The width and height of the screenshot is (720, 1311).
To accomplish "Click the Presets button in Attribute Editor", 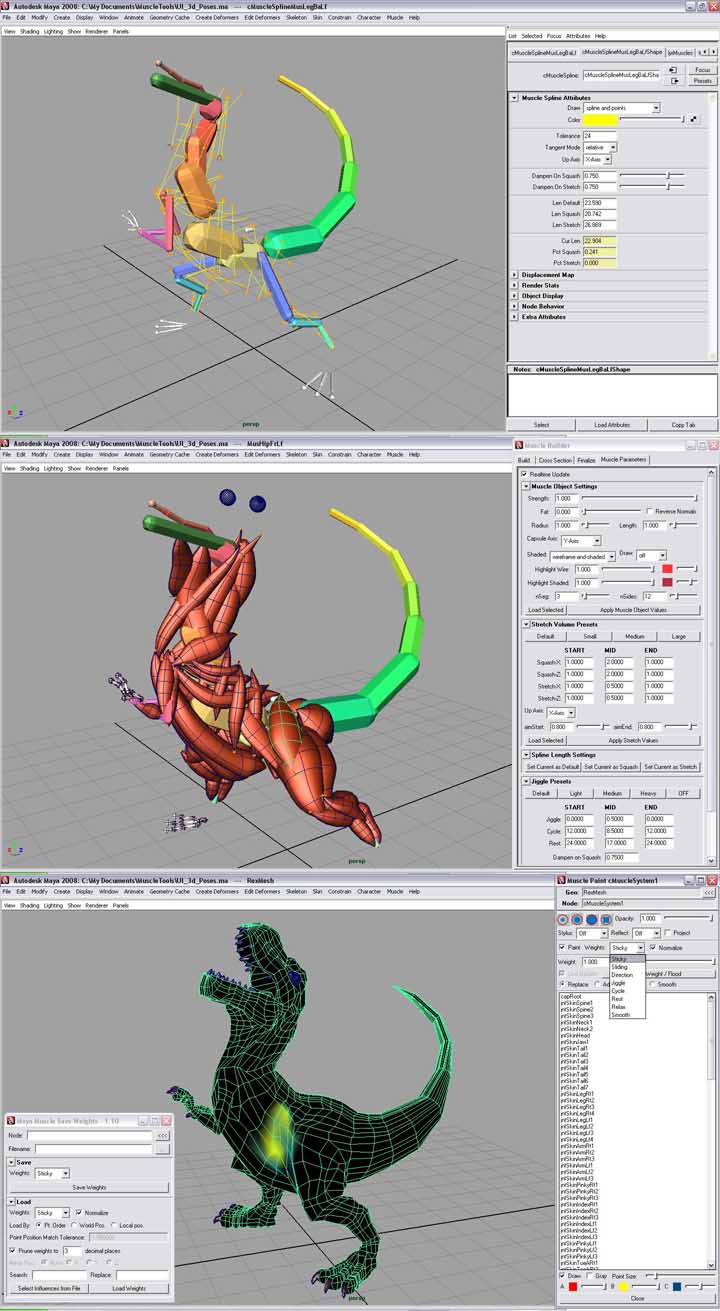I will [x=703, y=80].
